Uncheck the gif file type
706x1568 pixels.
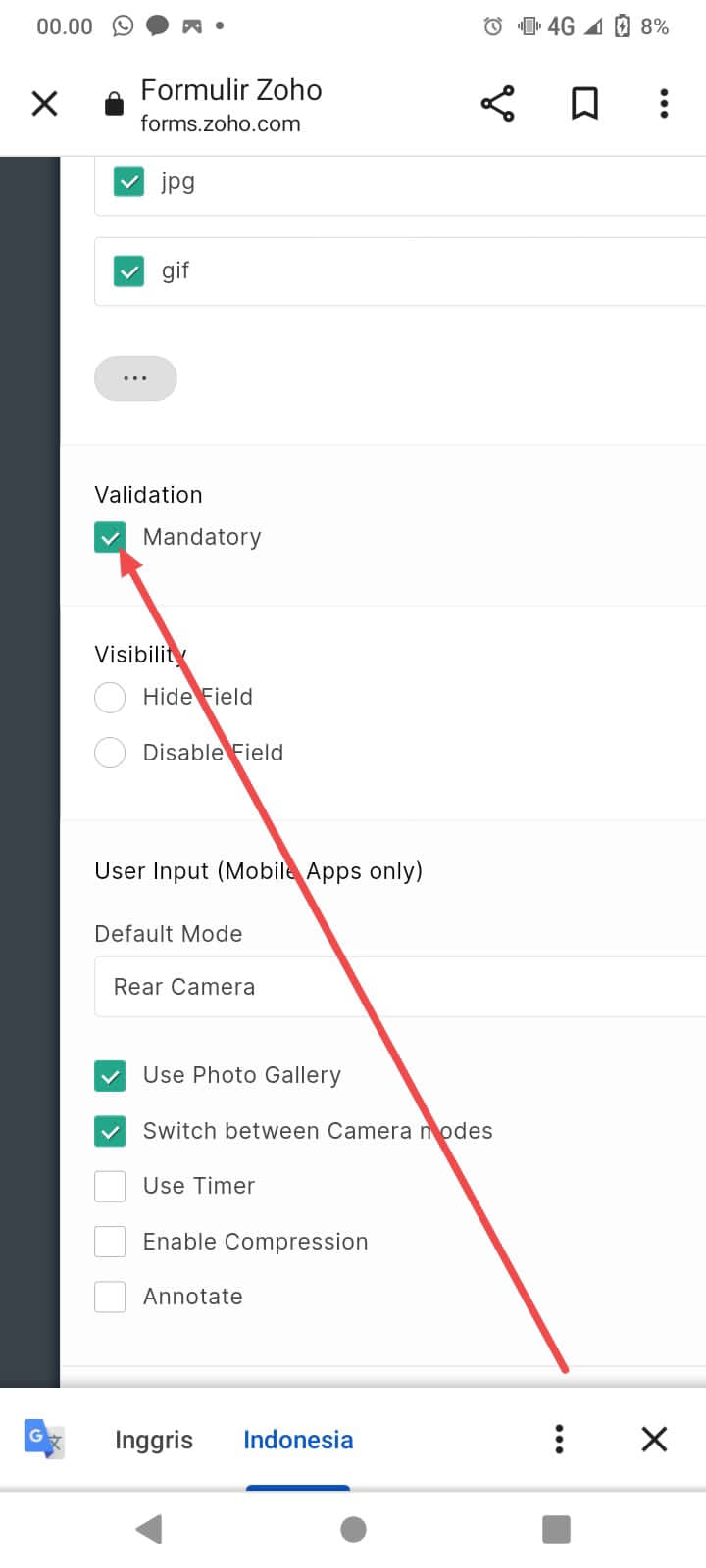point(128,270)
